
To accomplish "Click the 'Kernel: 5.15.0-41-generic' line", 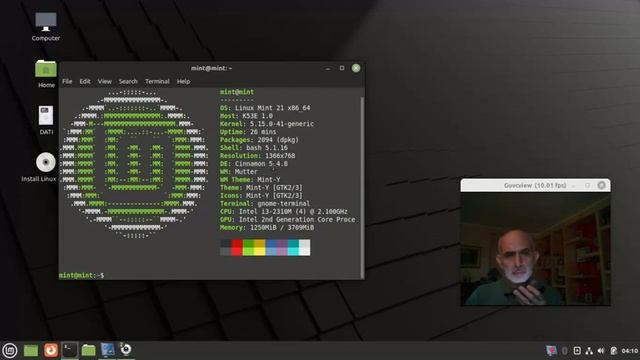I will [x=267, y=124].
